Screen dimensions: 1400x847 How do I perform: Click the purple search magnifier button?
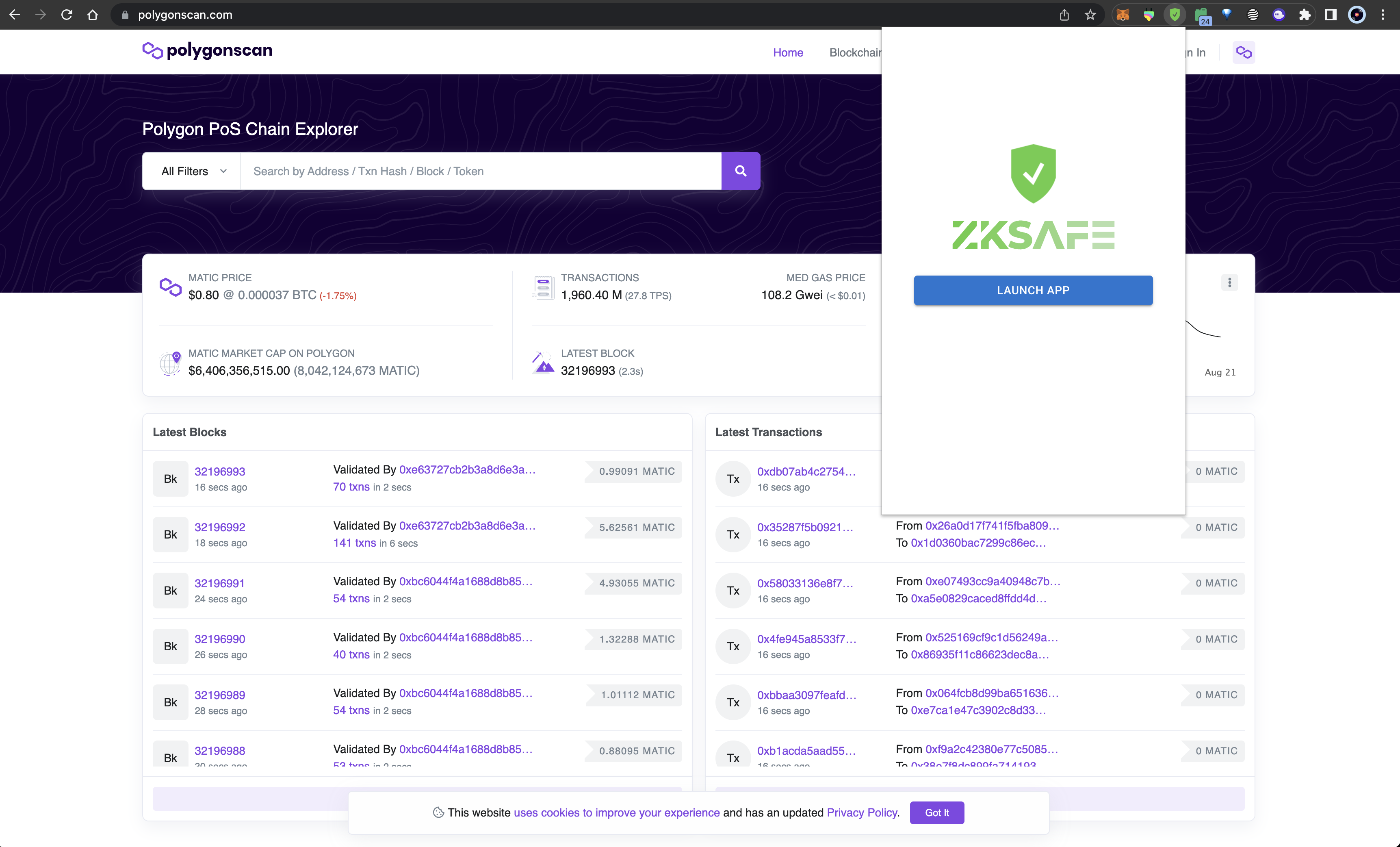pos(740,171)
